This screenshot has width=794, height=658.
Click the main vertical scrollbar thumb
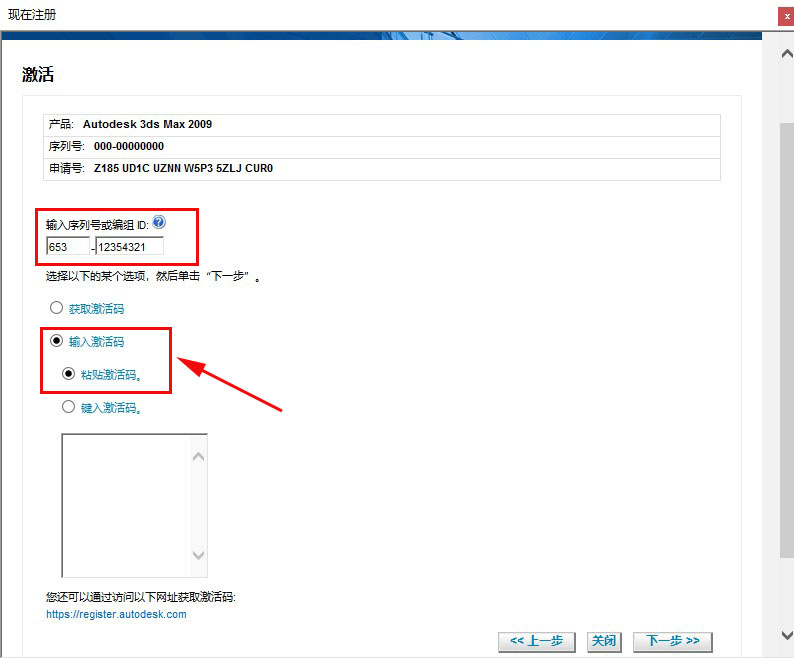point(787,339)
